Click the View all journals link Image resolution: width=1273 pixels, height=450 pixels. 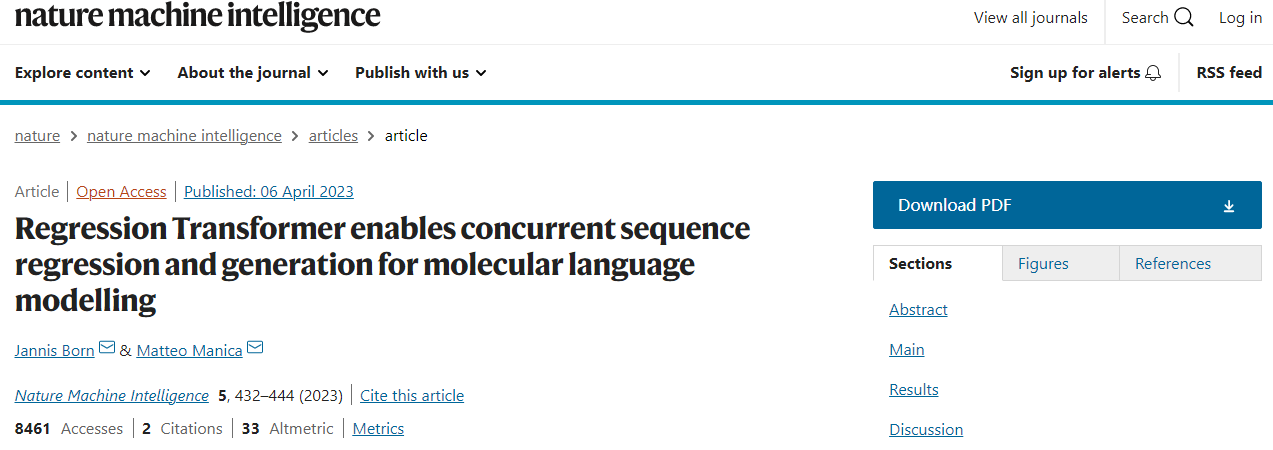click(1030, 18)
